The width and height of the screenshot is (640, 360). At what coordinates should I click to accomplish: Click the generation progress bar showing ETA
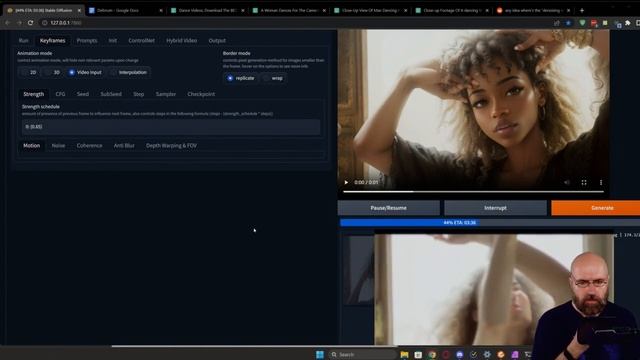[x=490, y=222]
